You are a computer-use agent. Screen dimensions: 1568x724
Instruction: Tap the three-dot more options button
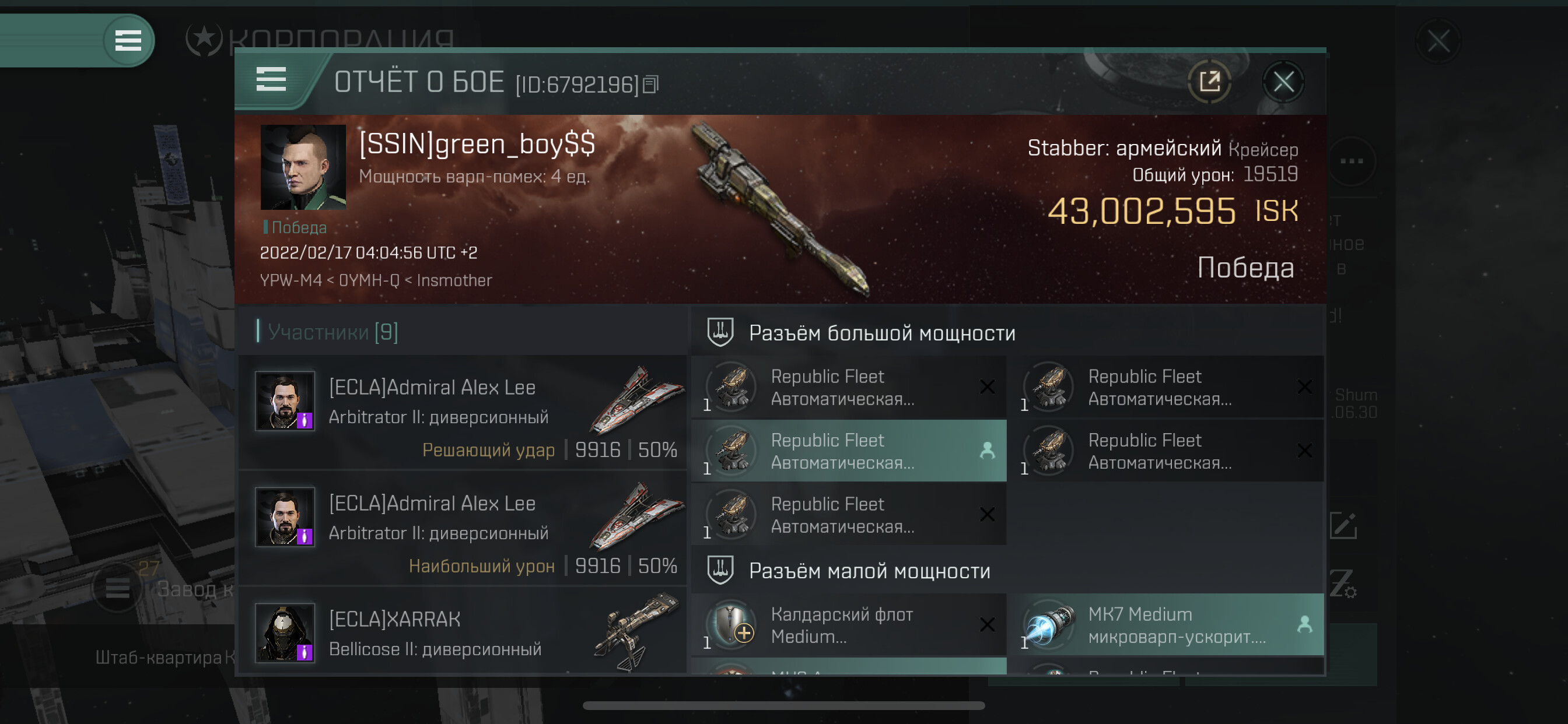[1352, 161]
